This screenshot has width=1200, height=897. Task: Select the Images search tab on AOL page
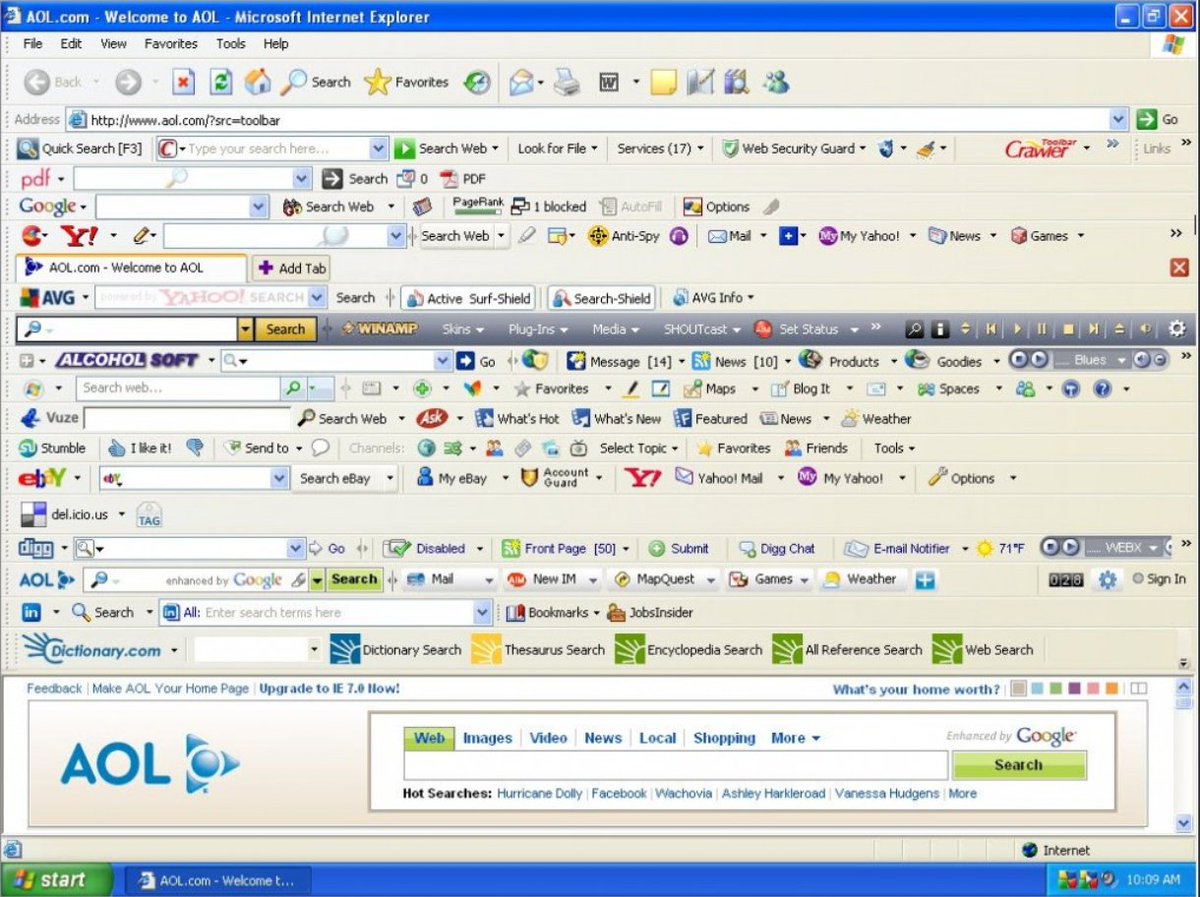click(x=487, y=738)
